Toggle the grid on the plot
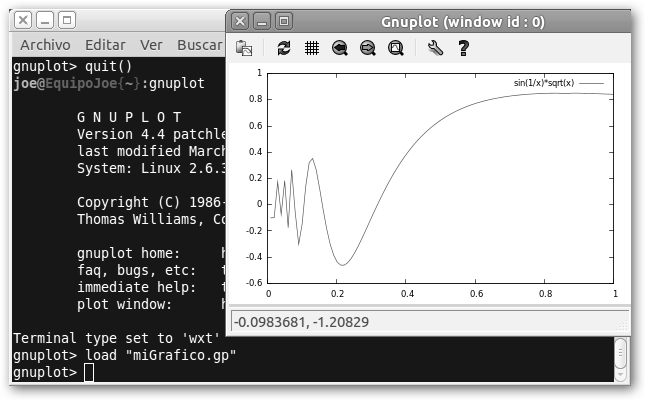The width and height of the screenshot is (645, 400). [x=311, y=48]
